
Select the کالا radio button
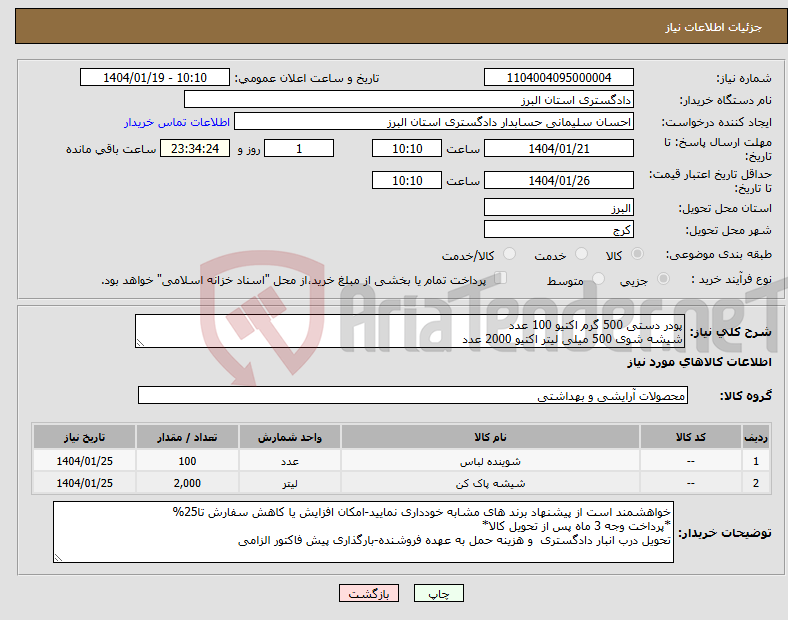pos(637,254)
